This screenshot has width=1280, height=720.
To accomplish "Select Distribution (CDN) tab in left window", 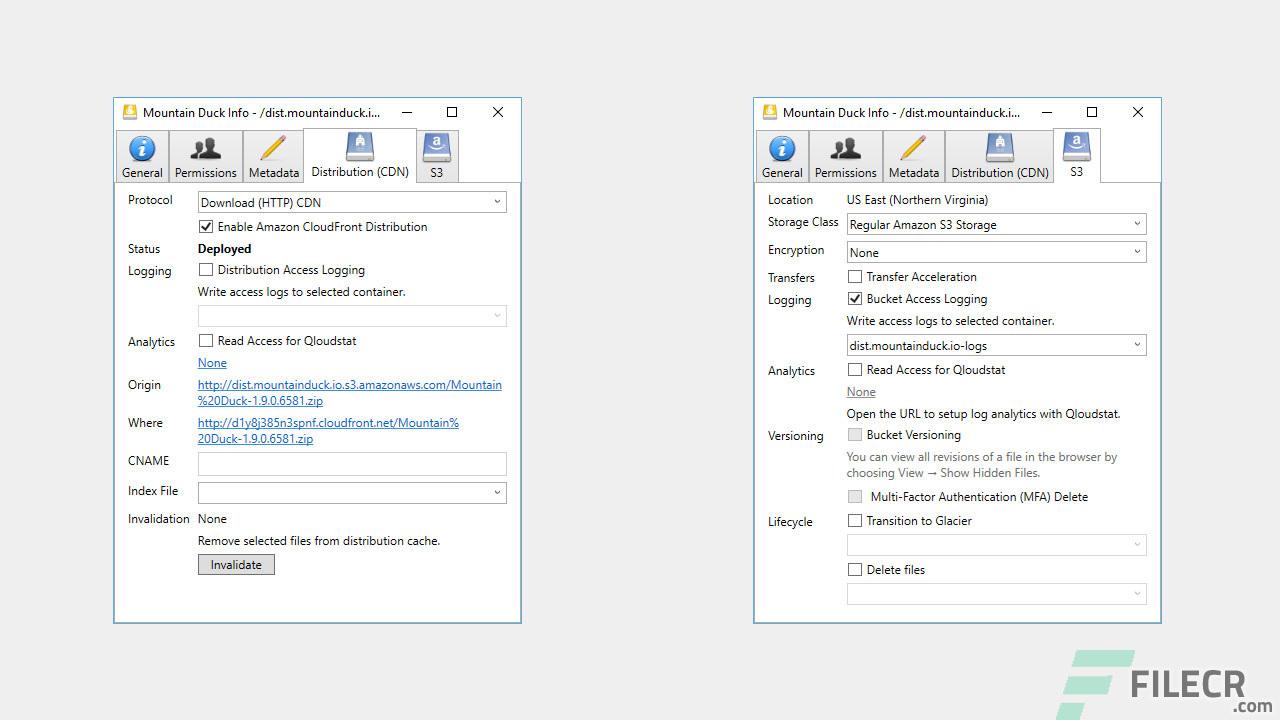I will point(360,156).
